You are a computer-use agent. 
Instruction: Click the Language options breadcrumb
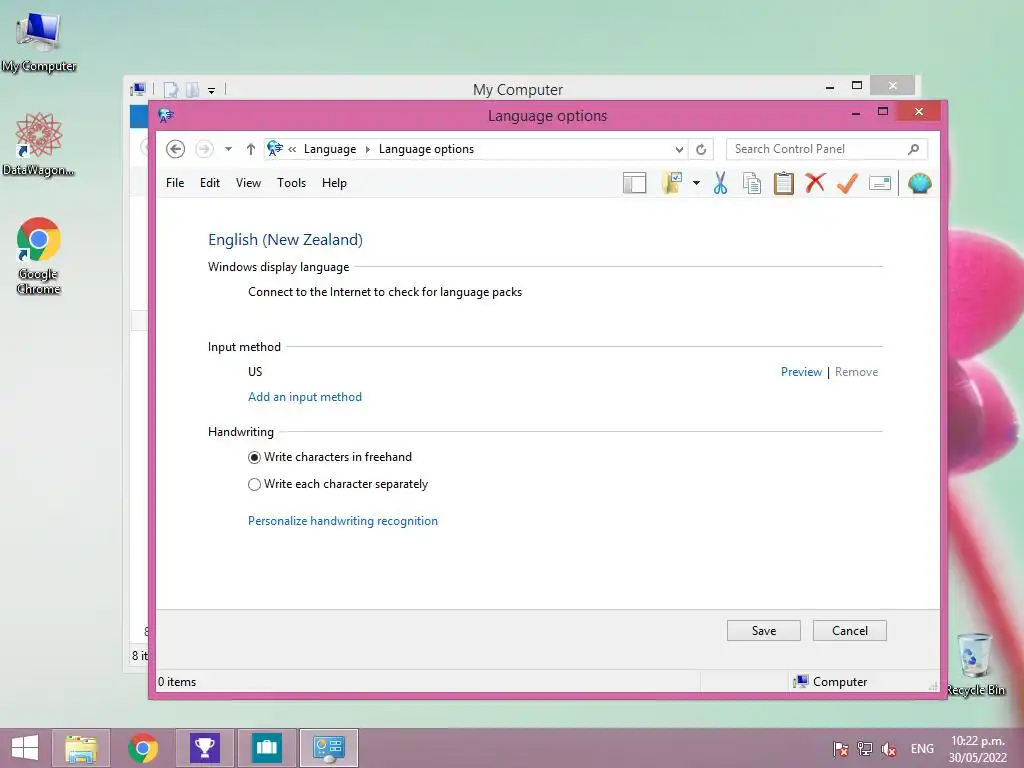tap(426, 149)
